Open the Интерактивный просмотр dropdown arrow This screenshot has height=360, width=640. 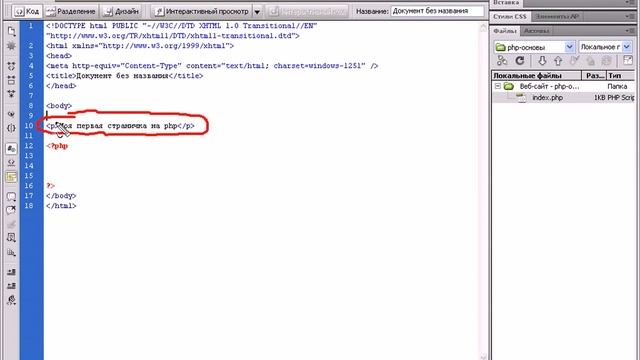[257, 11]
